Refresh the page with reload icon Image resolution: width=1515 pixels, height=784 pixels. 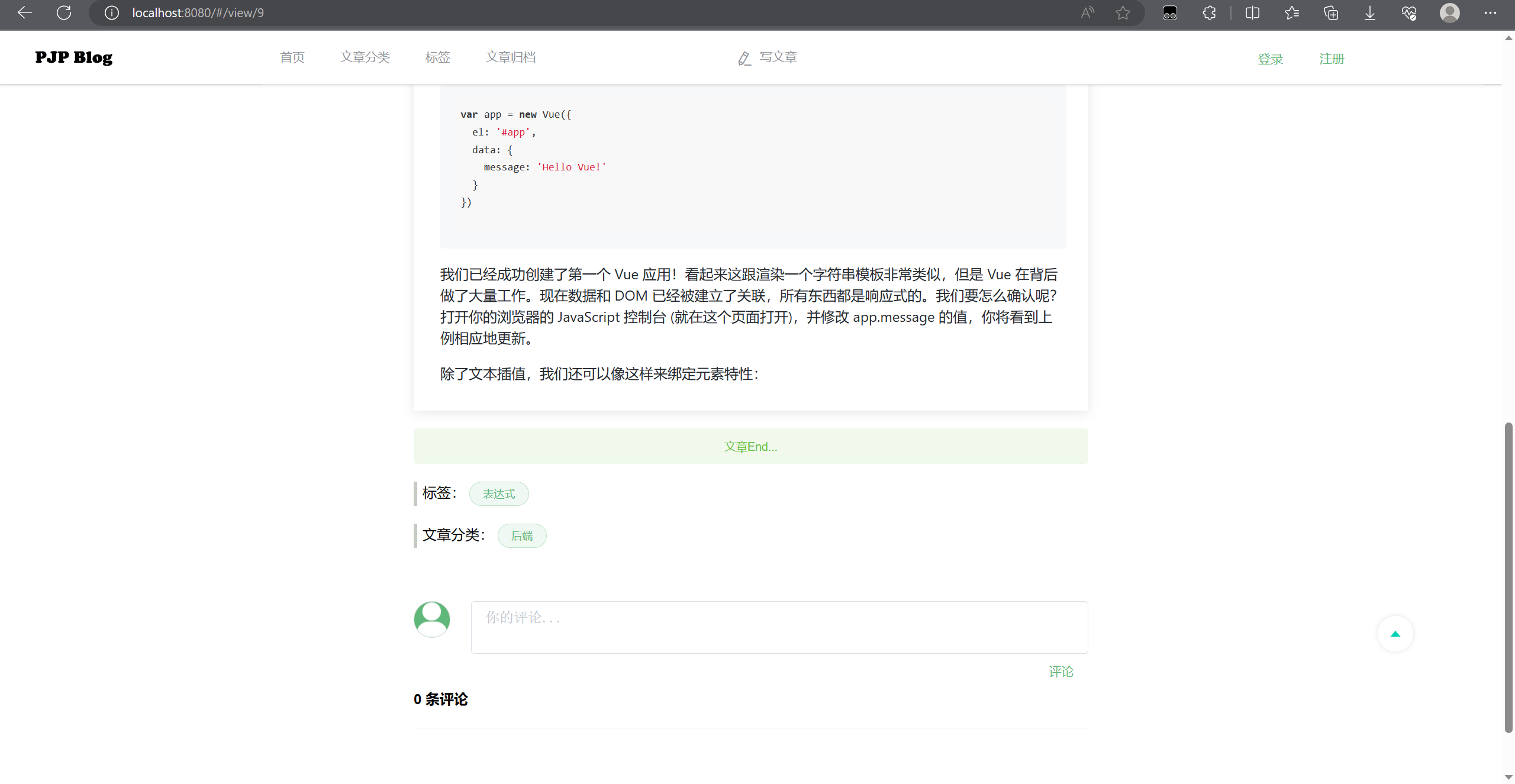click(x=64, y=12)
